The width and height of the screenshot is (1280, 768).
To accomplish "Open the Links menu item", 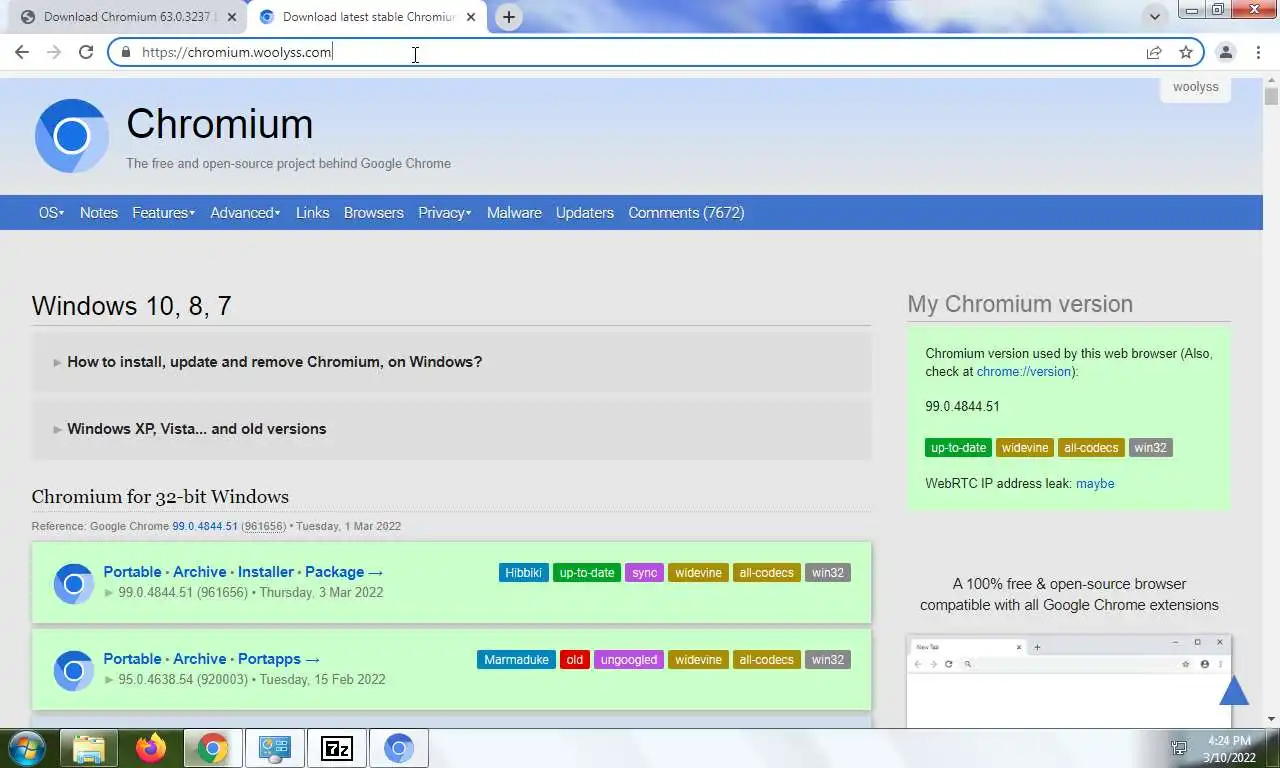I will 312,212.
